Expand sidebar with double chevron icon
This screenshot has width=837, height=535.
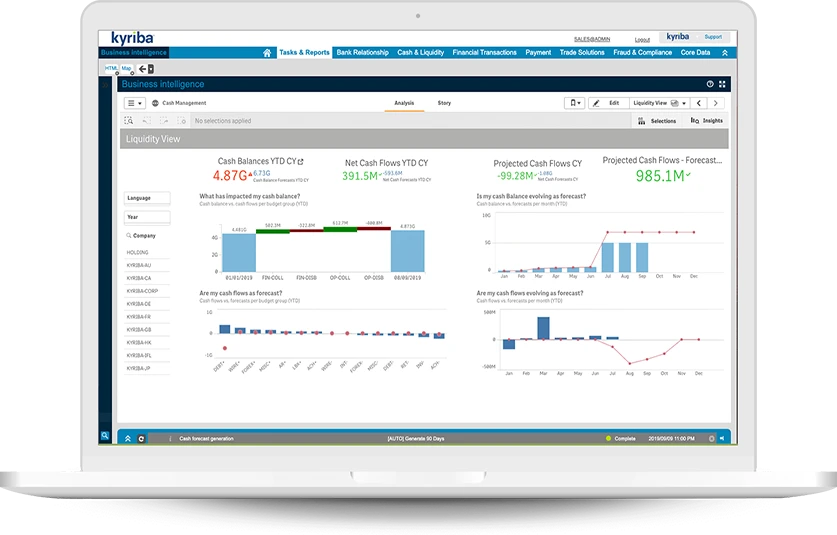(x=105, y=84)
